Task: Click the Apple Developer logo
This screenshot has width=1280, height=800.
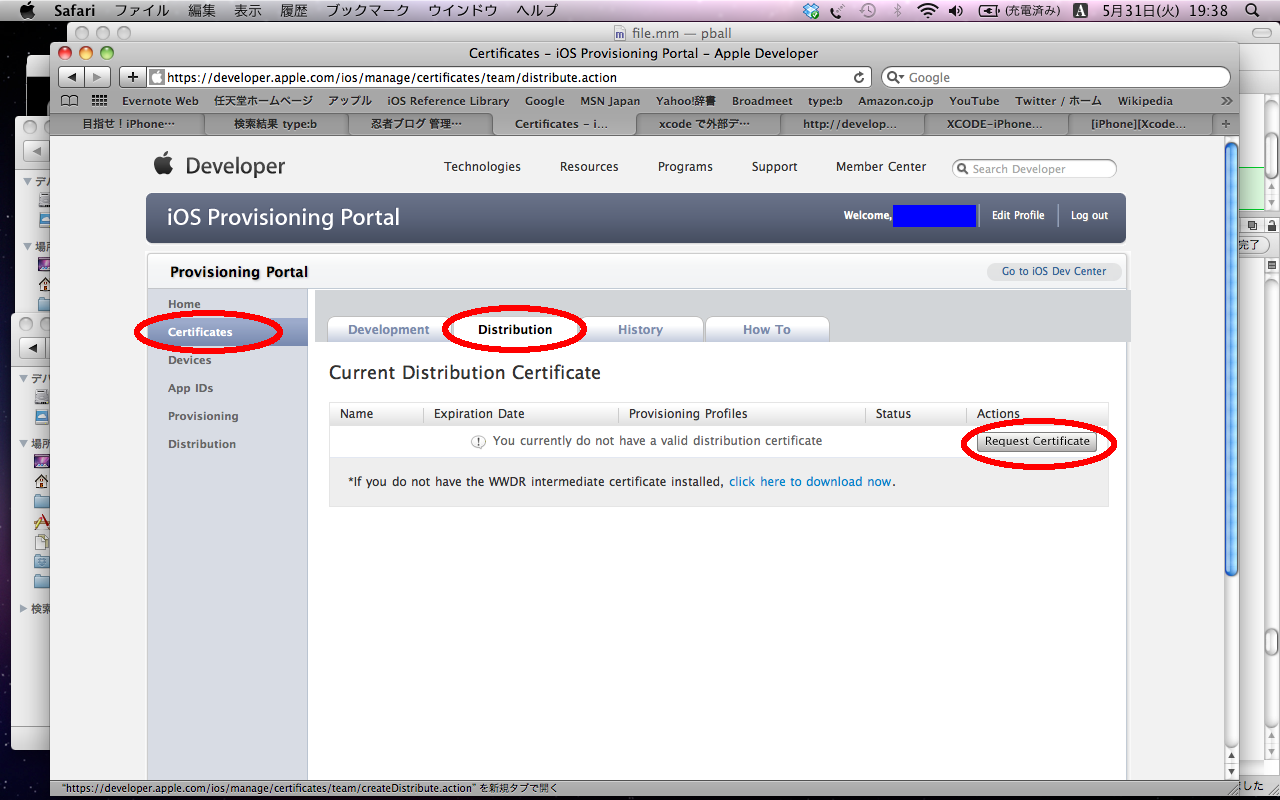Action: tap(220, 166)
